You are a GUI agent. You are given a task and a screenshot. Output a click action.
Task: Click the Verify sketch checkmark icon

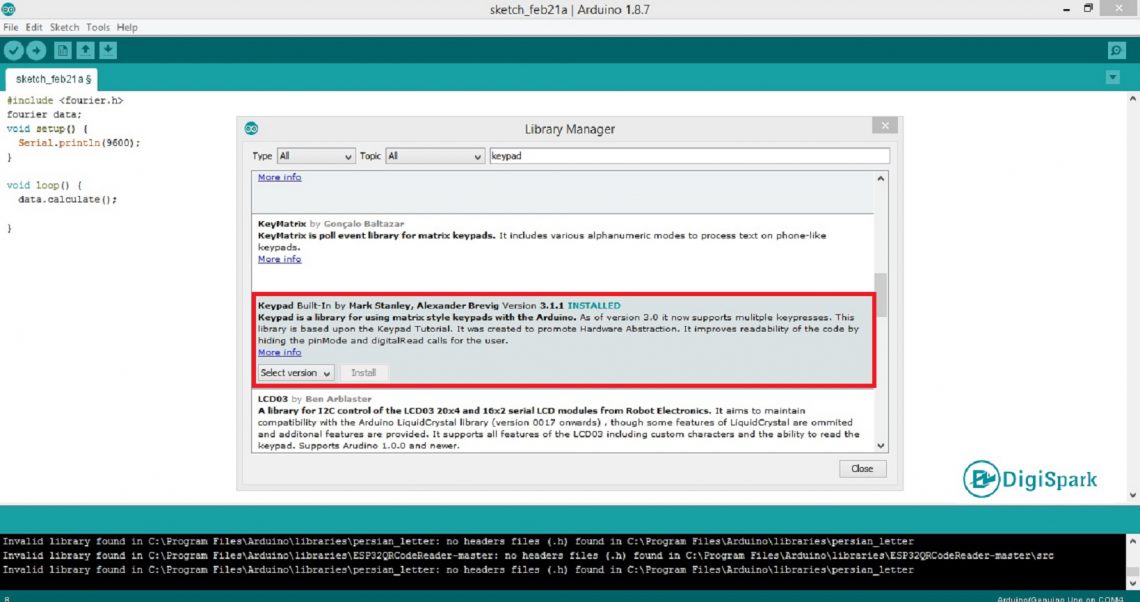click(13, 50)
